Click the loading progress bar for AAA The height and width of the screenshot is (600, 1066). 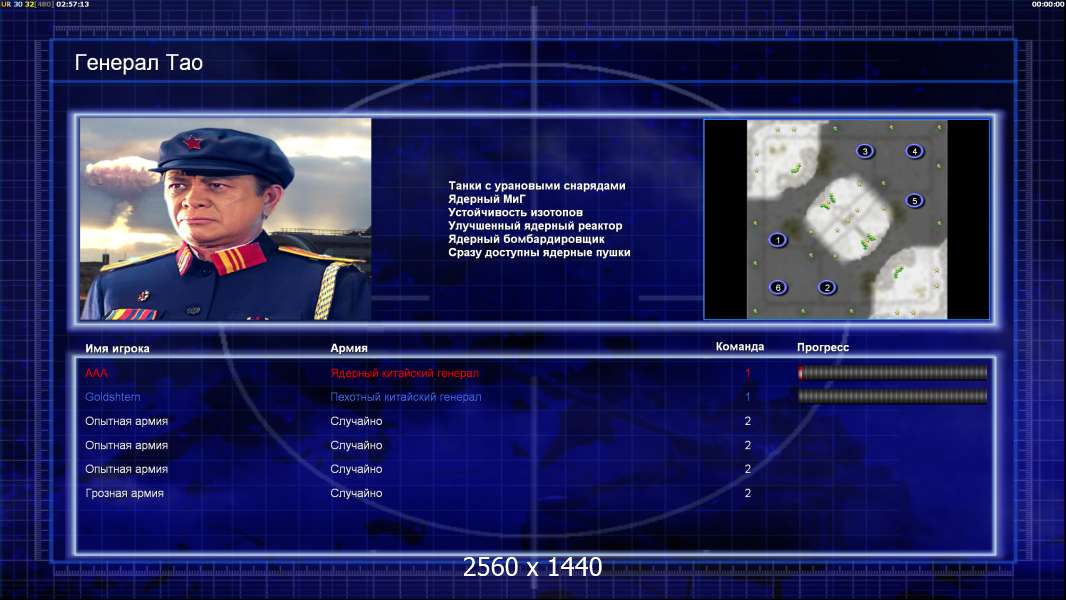pyautogui.click(x=892, y=373)
